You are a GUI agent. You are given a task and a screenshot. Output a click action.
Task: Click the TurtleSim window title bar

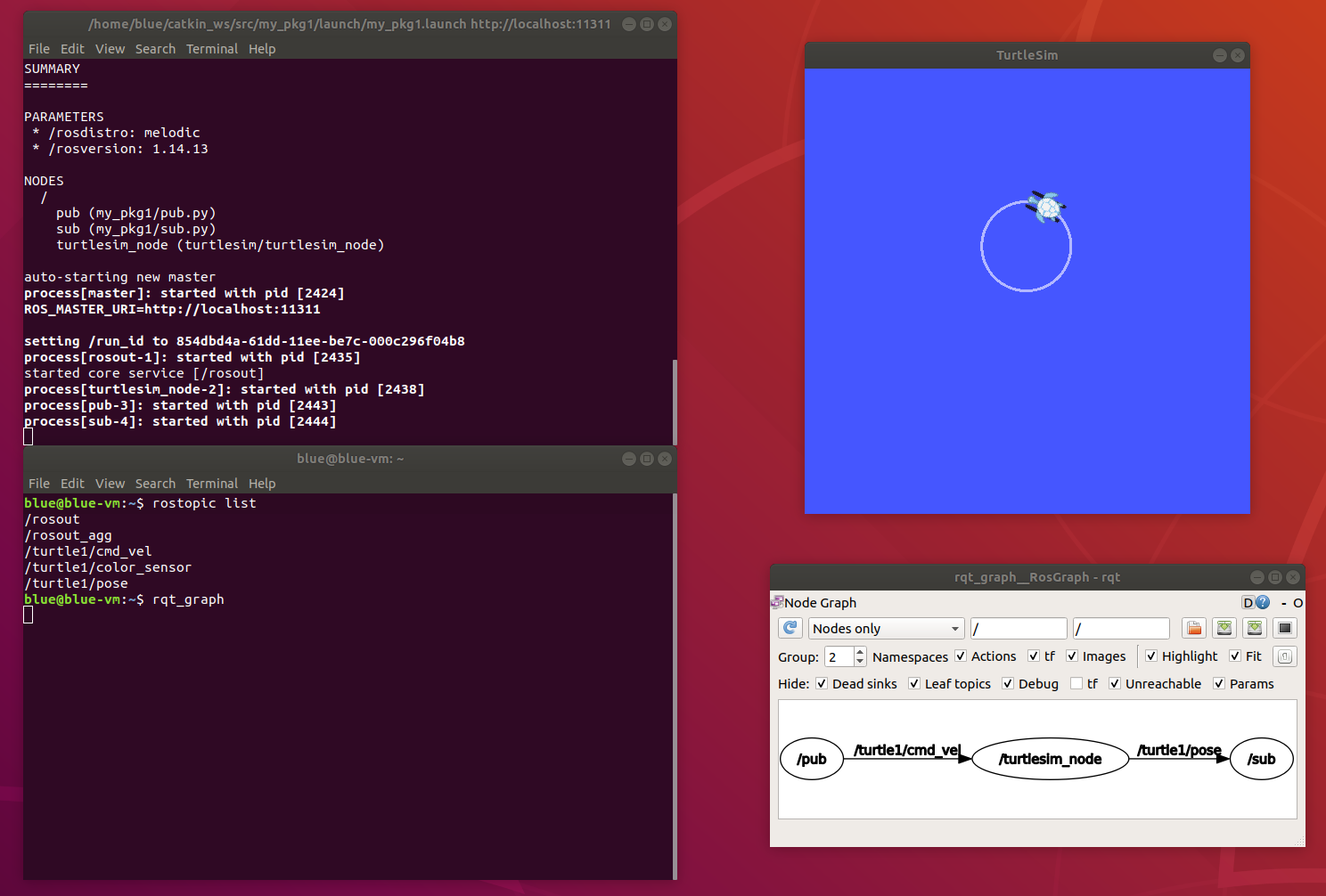[1027, 55]
